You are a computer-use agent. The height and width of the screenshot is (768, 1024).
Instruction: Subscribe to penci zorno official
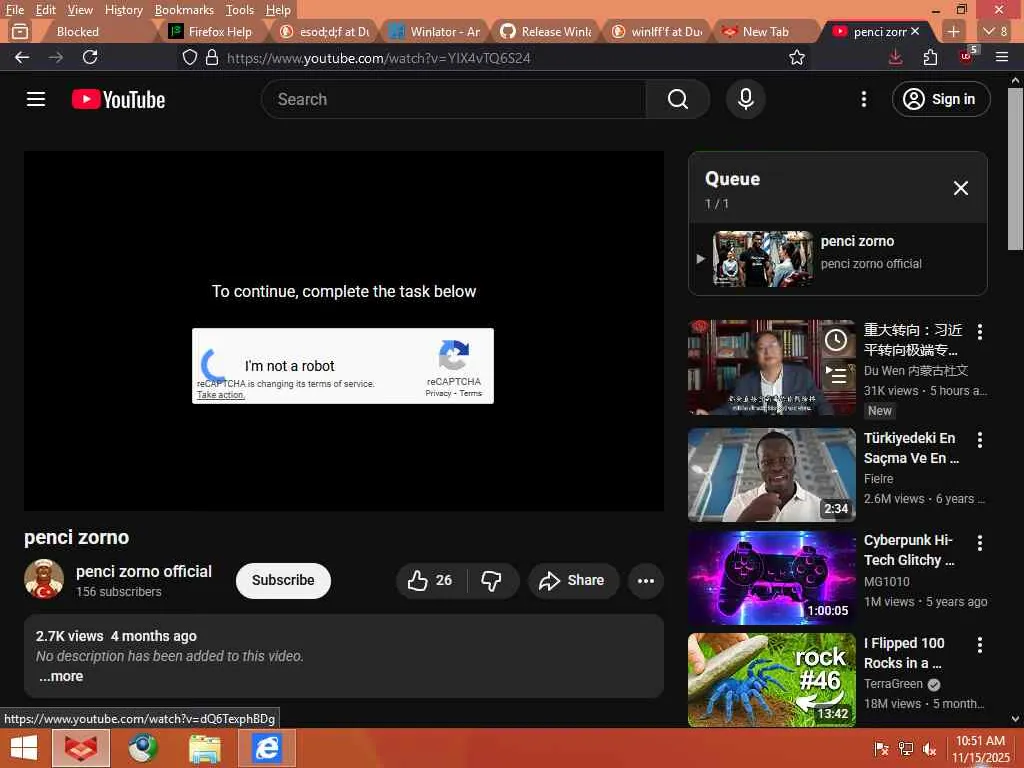[283, 580]
